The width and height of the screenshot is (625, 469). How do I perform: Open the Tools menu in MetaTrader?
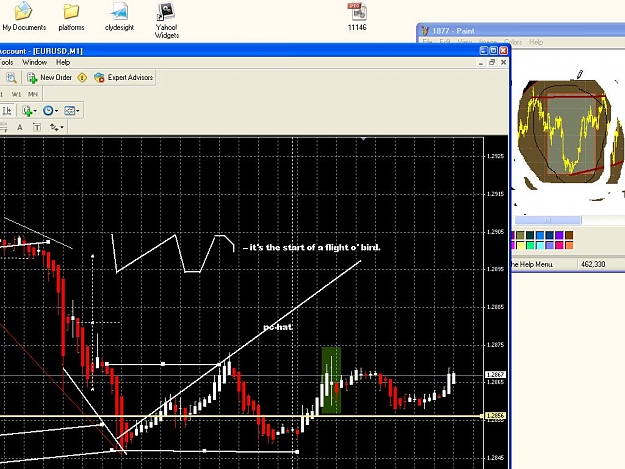tap(6, 62)
